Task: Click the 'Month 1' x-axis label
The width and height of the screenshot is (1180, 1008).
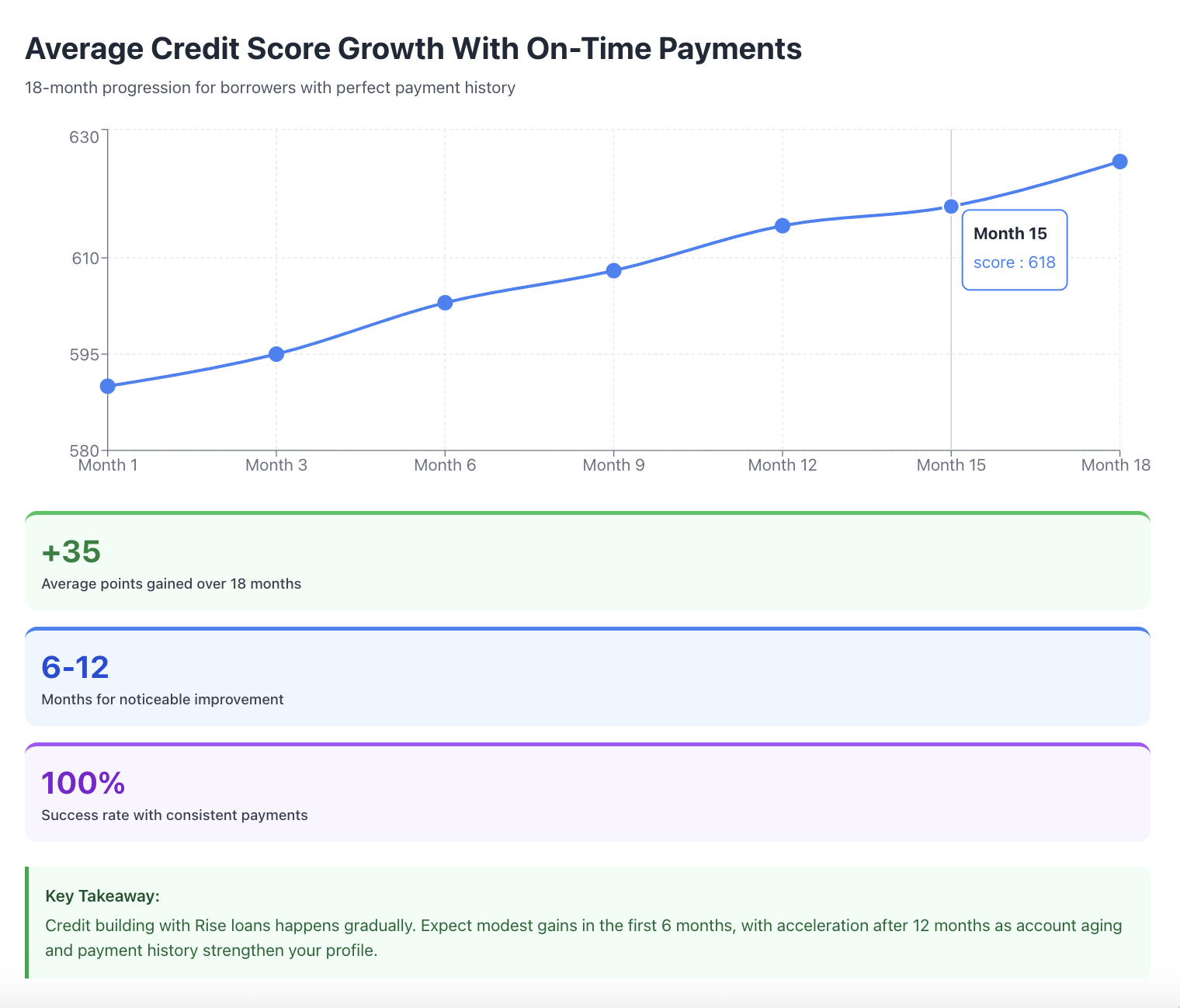Action: coord(108,465)
